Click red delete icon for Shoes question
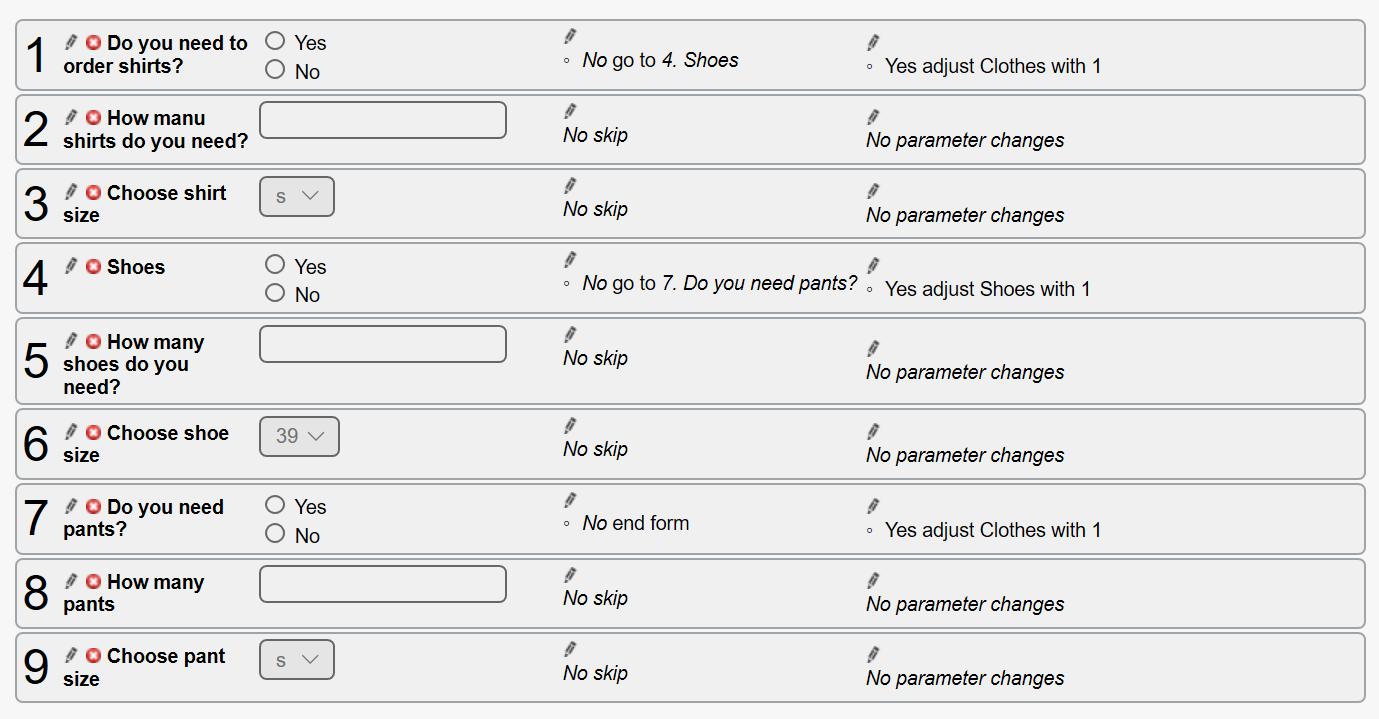The height and width of the screenshot is (719, 1379). (x=93, y=266)
